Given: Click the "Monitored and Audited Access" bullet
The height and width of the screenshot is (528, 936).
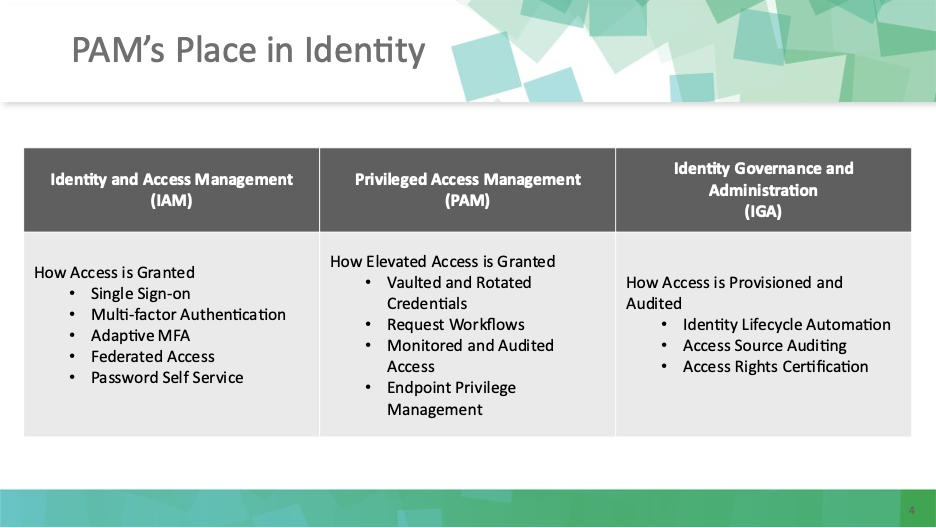Looking at the screenshot, I should coord(470,356).
